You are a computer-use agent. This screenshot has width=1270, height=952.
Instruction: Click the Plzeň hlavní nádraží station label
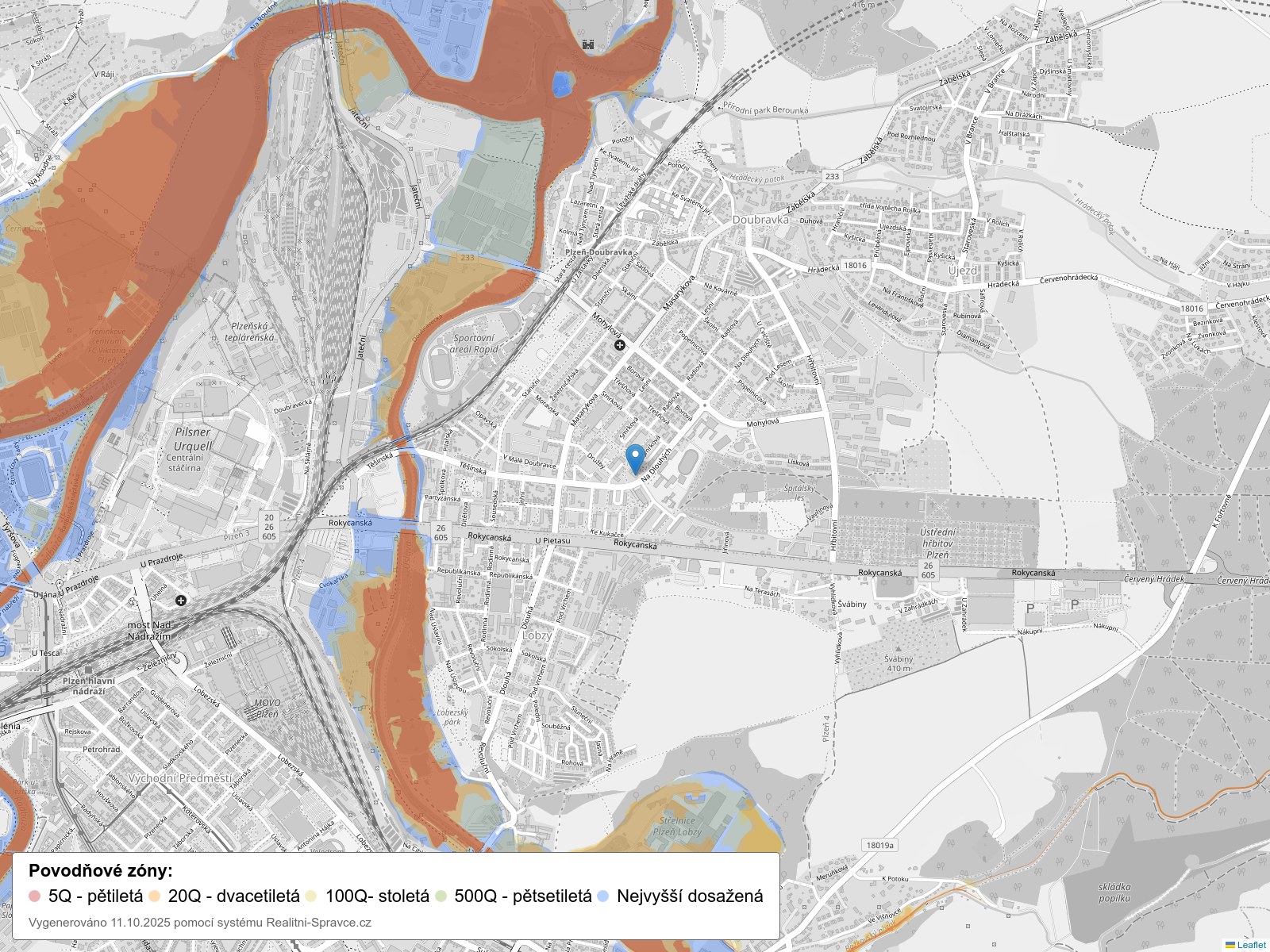click(88, 685)
